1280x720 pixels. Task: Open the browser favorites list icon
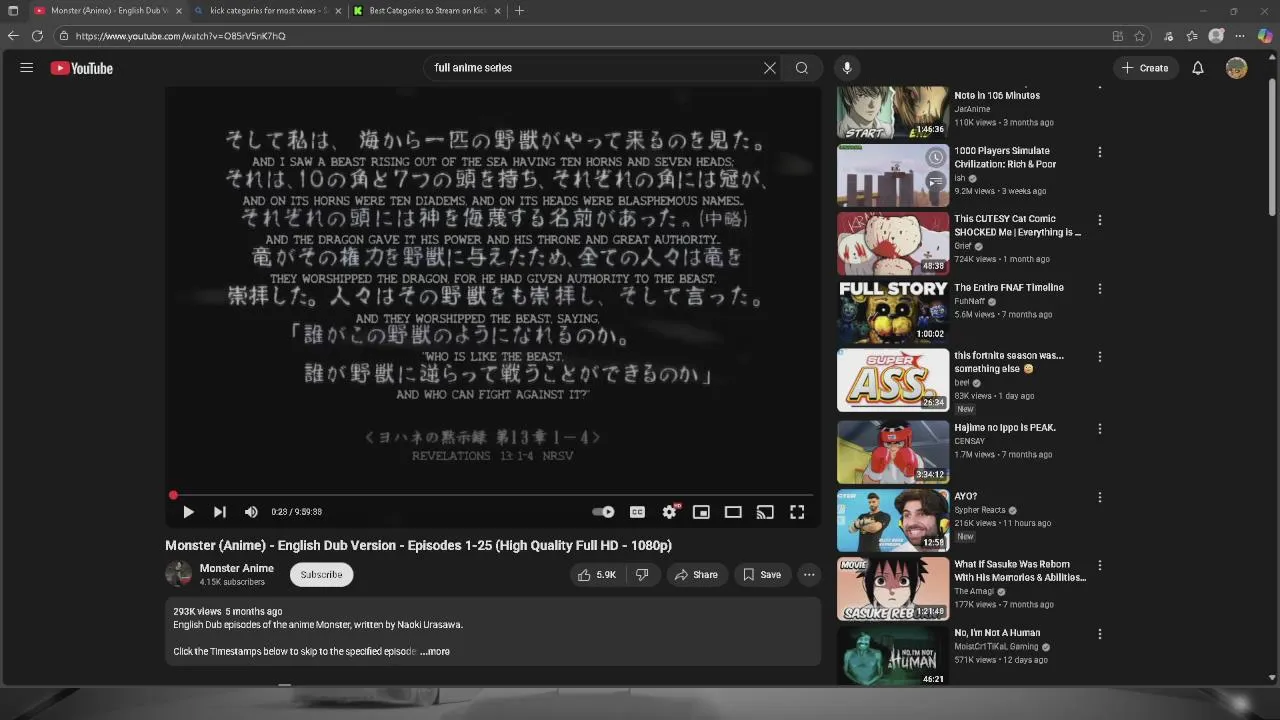pos(1192,36)
